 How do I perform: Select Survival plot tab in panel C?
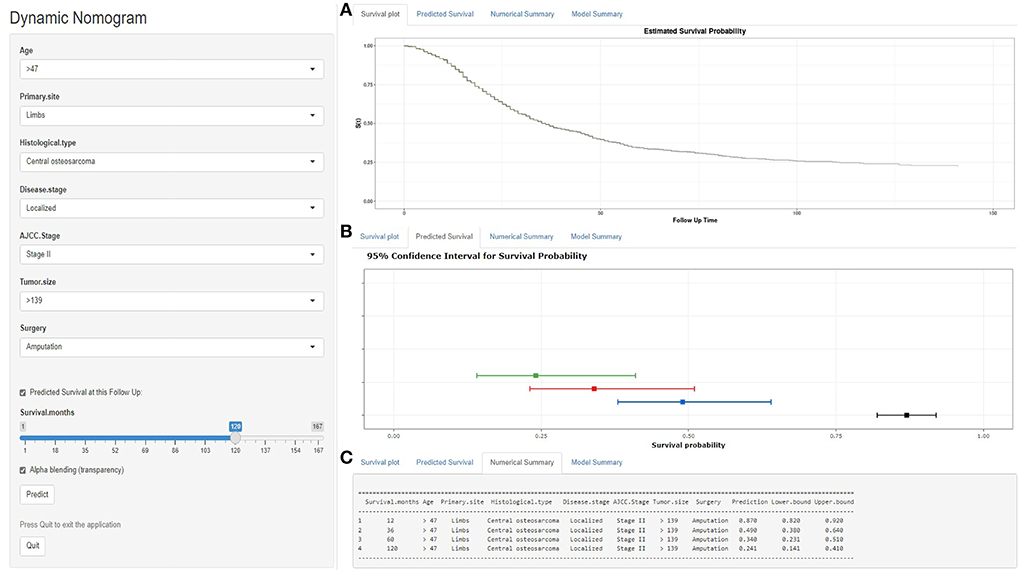[x=380, y=462]
